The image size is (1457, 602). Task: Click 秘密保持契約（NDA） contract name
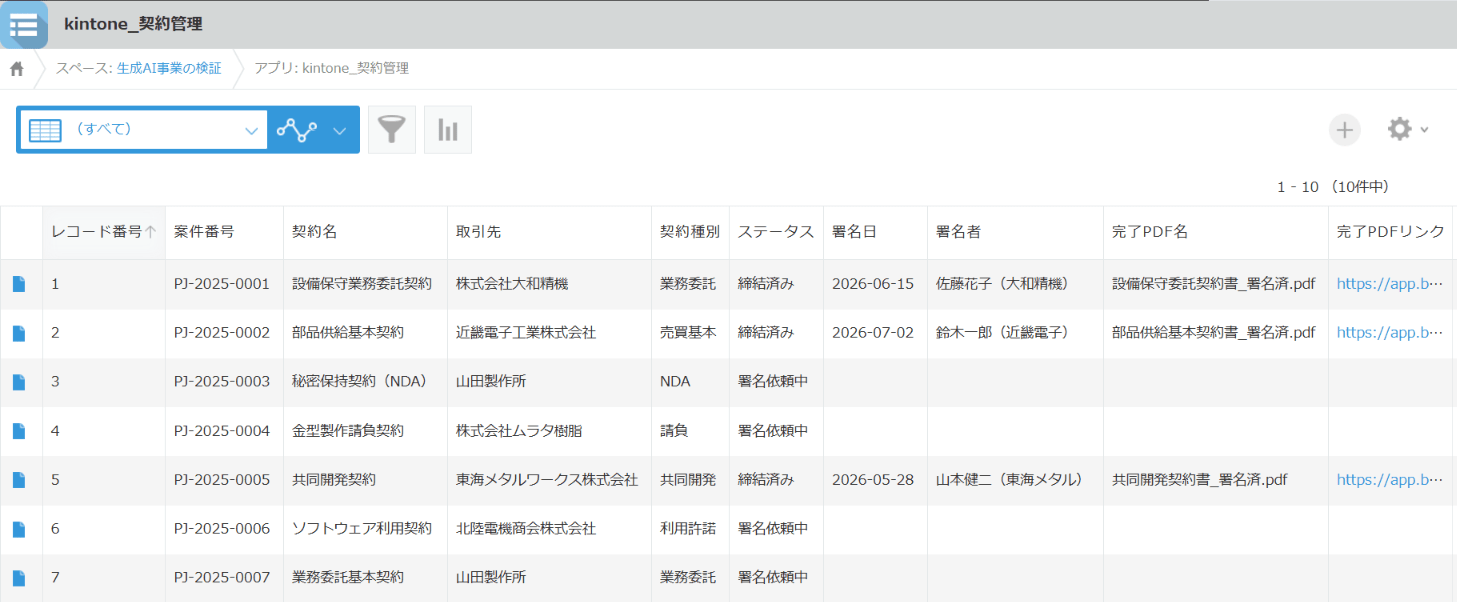(x=360, y=382)
